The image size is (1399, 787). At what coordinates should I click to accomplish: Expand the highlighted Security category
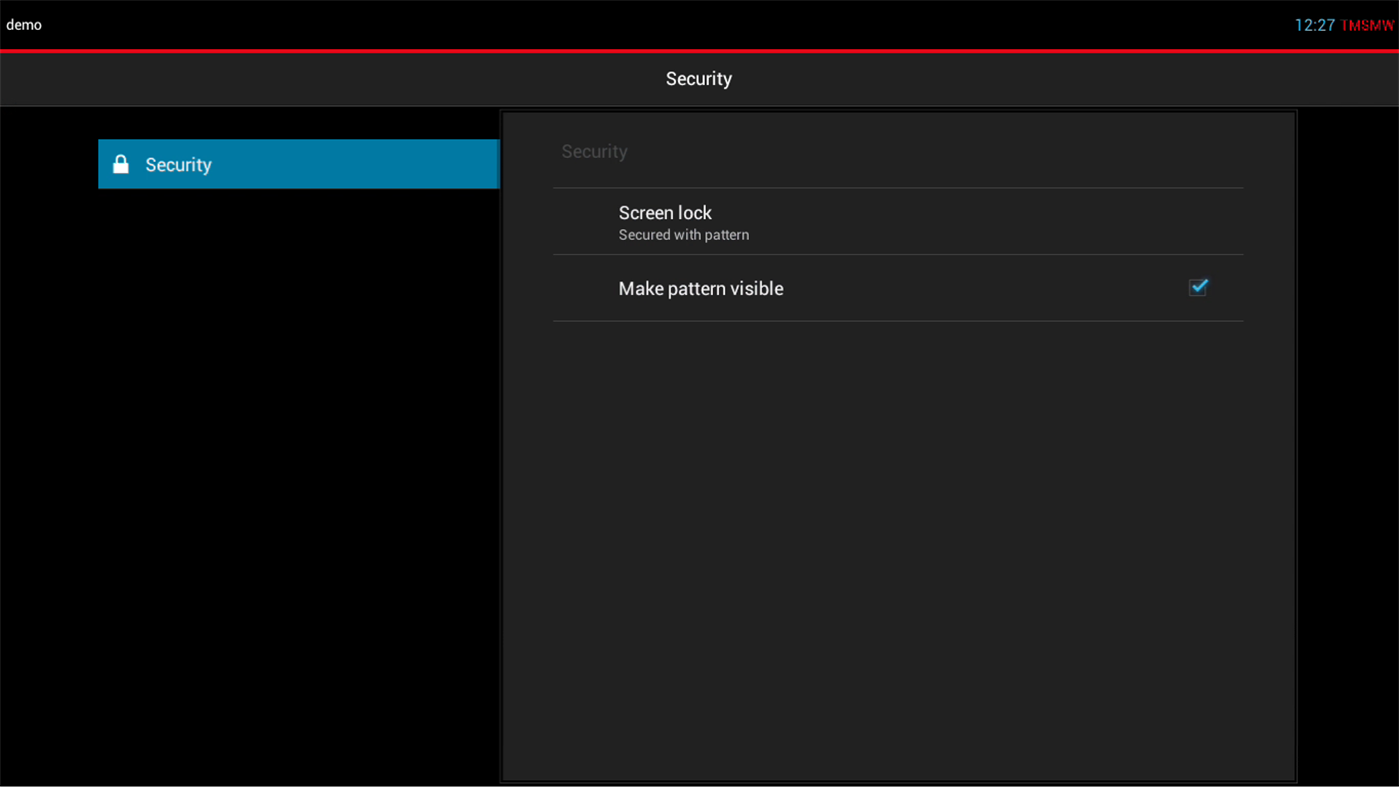point(298,163)
